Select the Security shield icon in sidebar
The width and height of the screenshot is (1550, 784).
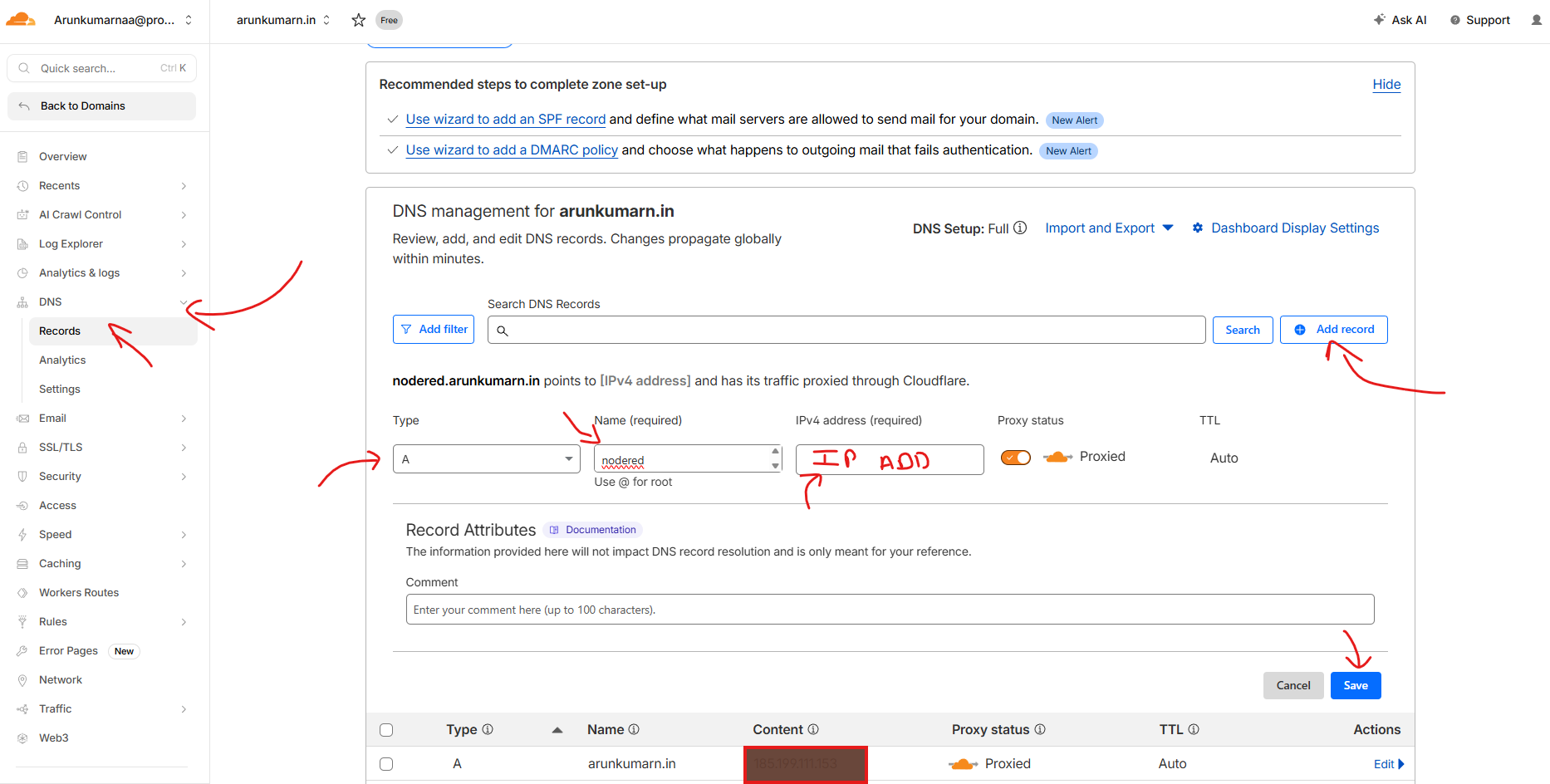[x=23, y=476]
